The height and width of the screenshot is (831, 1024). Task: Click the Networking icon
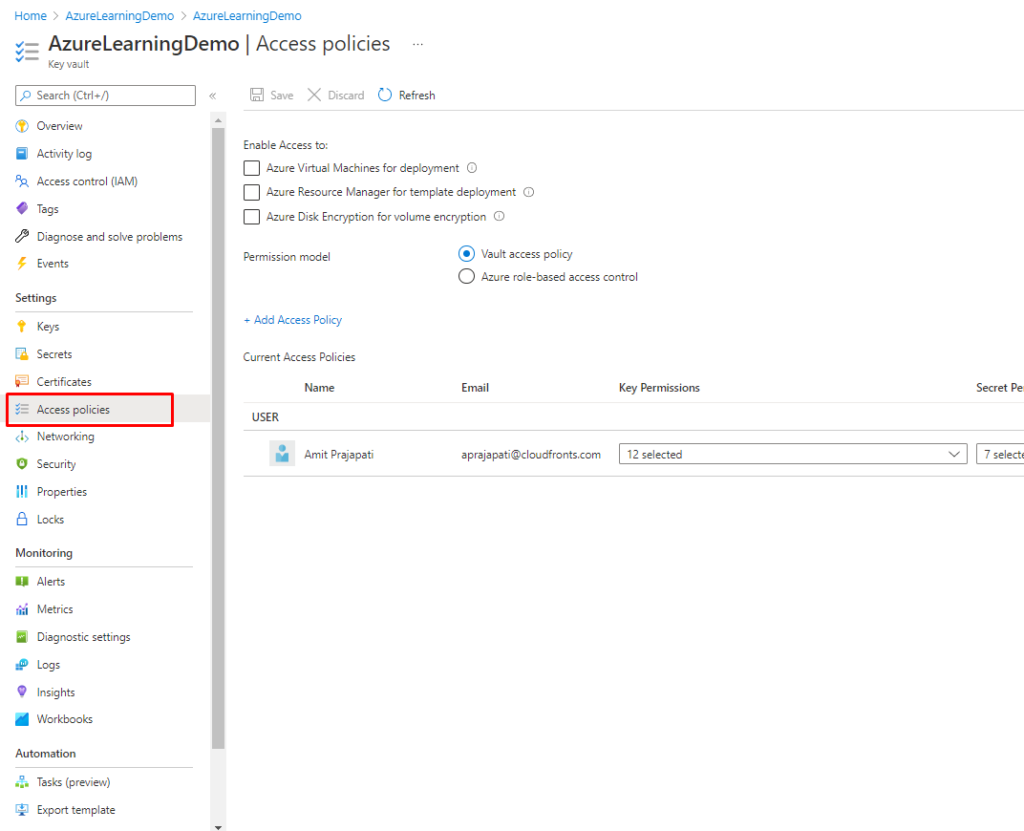[22, 436]
